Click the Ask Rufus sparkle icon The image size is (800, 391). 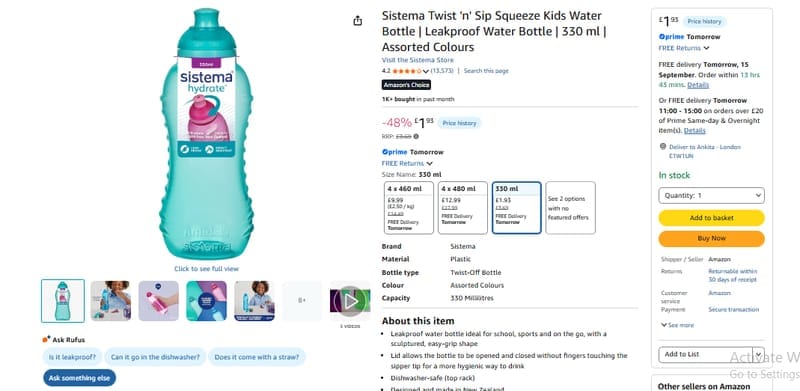coord(46,339)
